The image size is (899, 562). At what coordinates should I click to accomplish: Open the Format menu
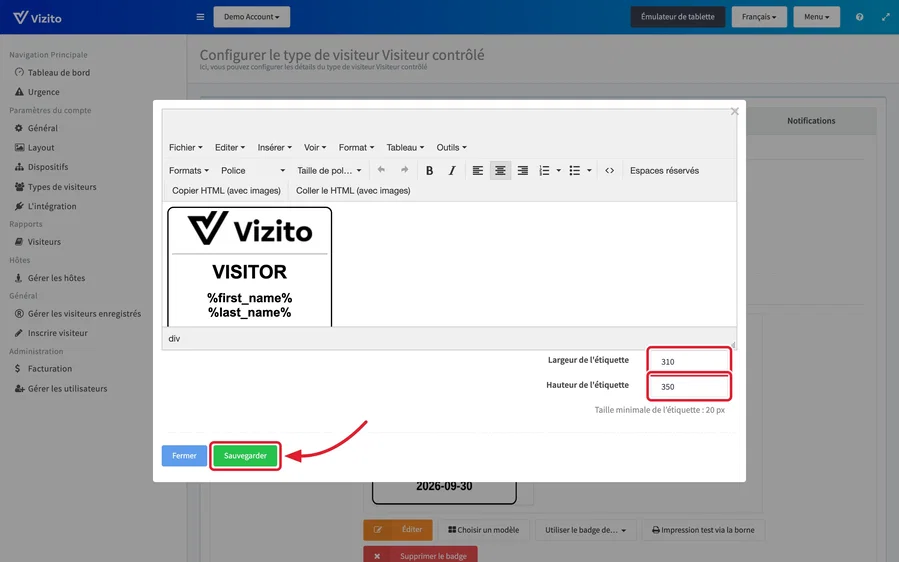[356, 147]
